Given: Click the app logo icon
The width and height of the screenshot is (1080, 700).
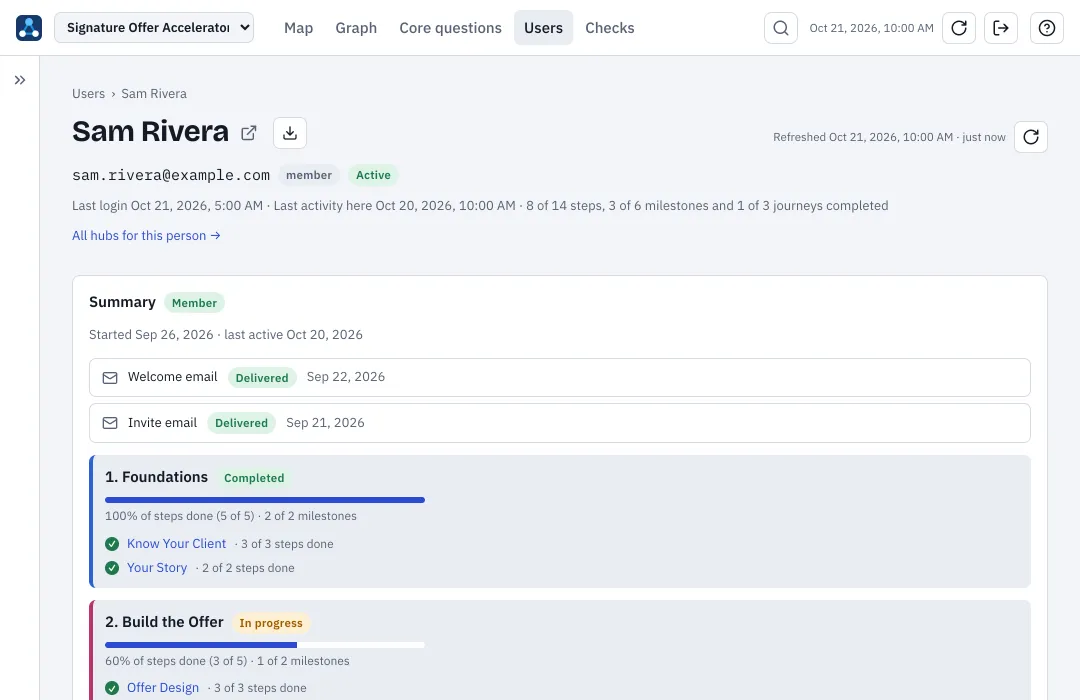Looking at the screenshot, I should pyautogui.click(x=29, y=28).
